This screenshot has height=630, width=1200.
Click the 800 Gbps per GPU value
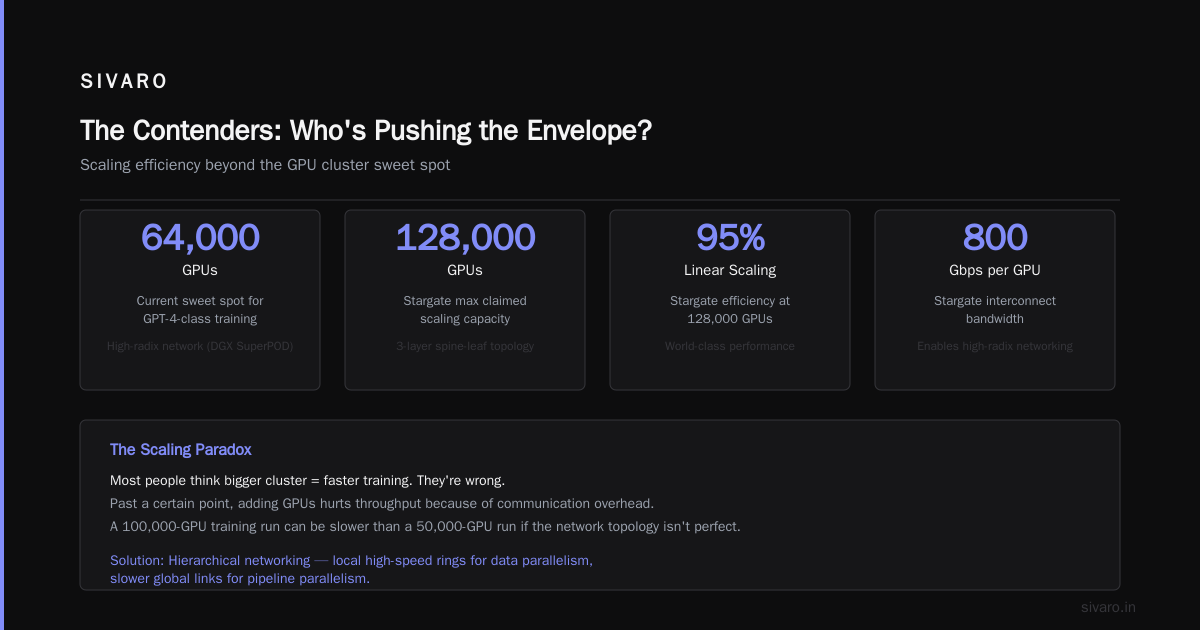995,237
